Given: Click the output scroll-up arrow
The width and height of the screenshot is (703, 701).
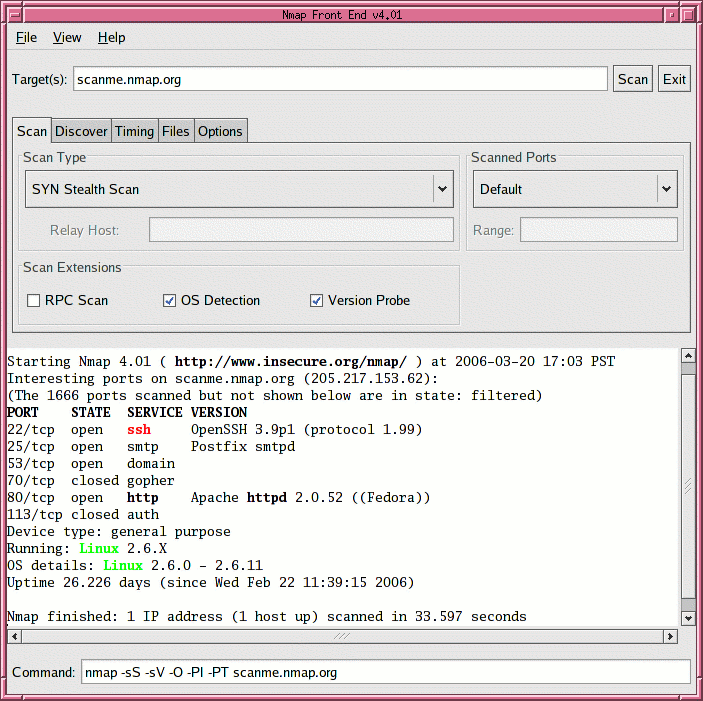Looking at the screenshot, I should 688,355.
